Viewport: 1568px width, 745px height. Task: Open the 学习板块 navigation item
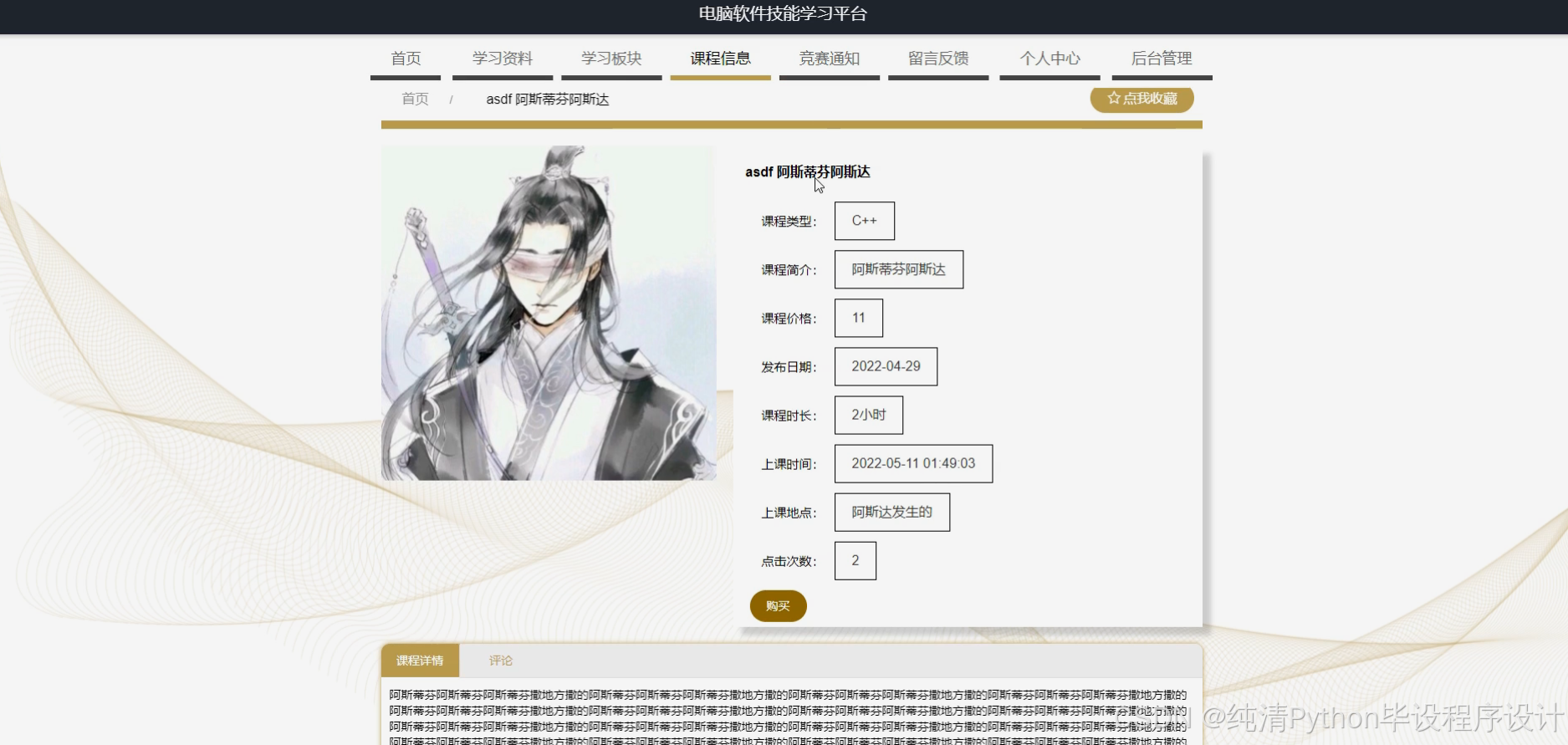[x=611, y=59]
